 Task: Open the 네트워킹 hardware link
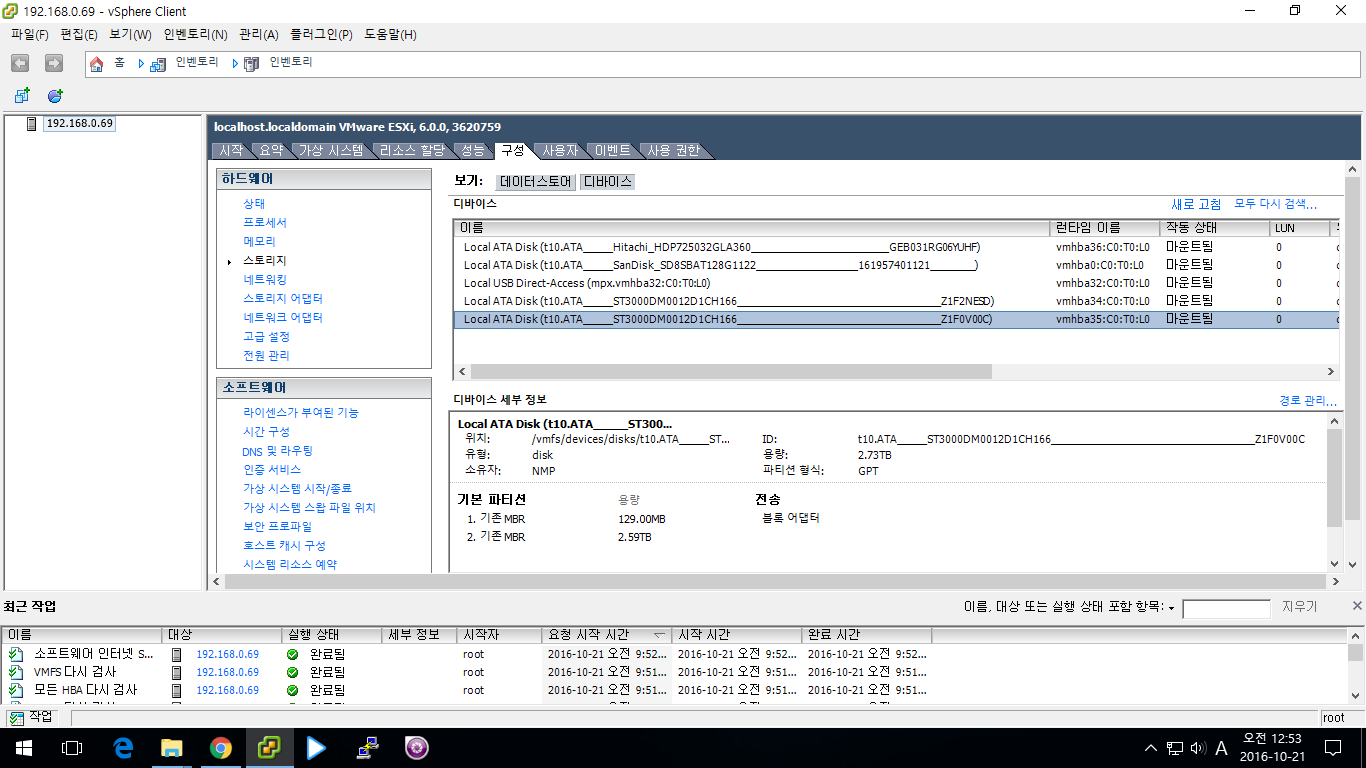click(265, 279)
